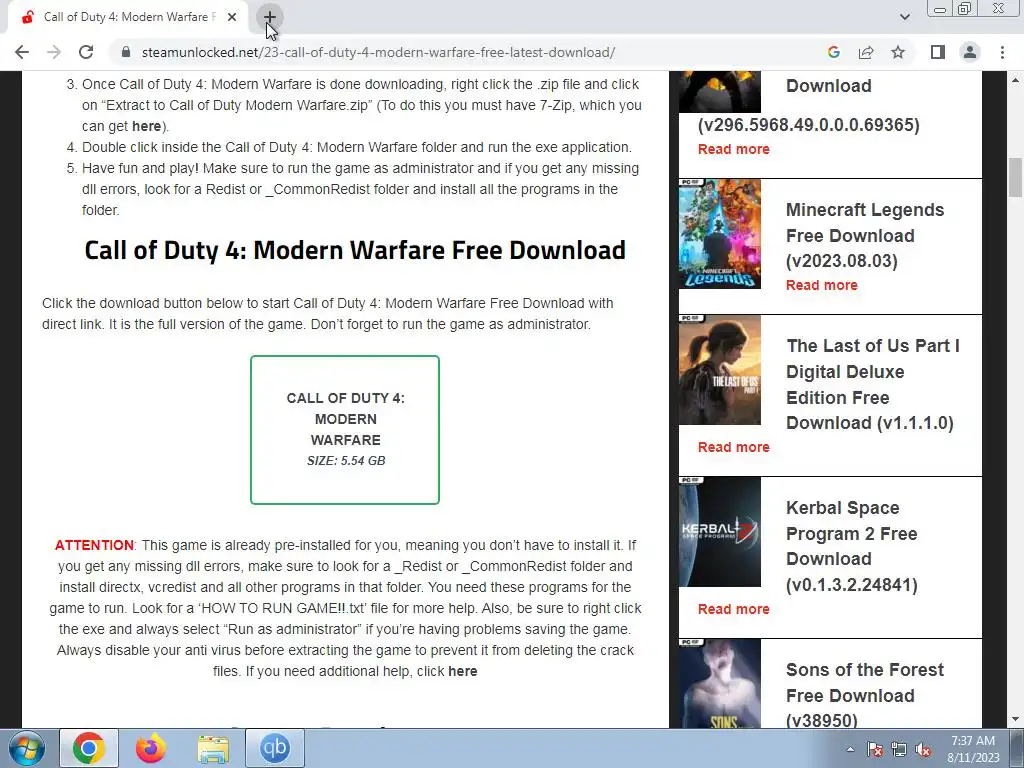This screenshot has width=1024, height=768.
Task: Go forward in browser history
Action: tap(54, 52)
